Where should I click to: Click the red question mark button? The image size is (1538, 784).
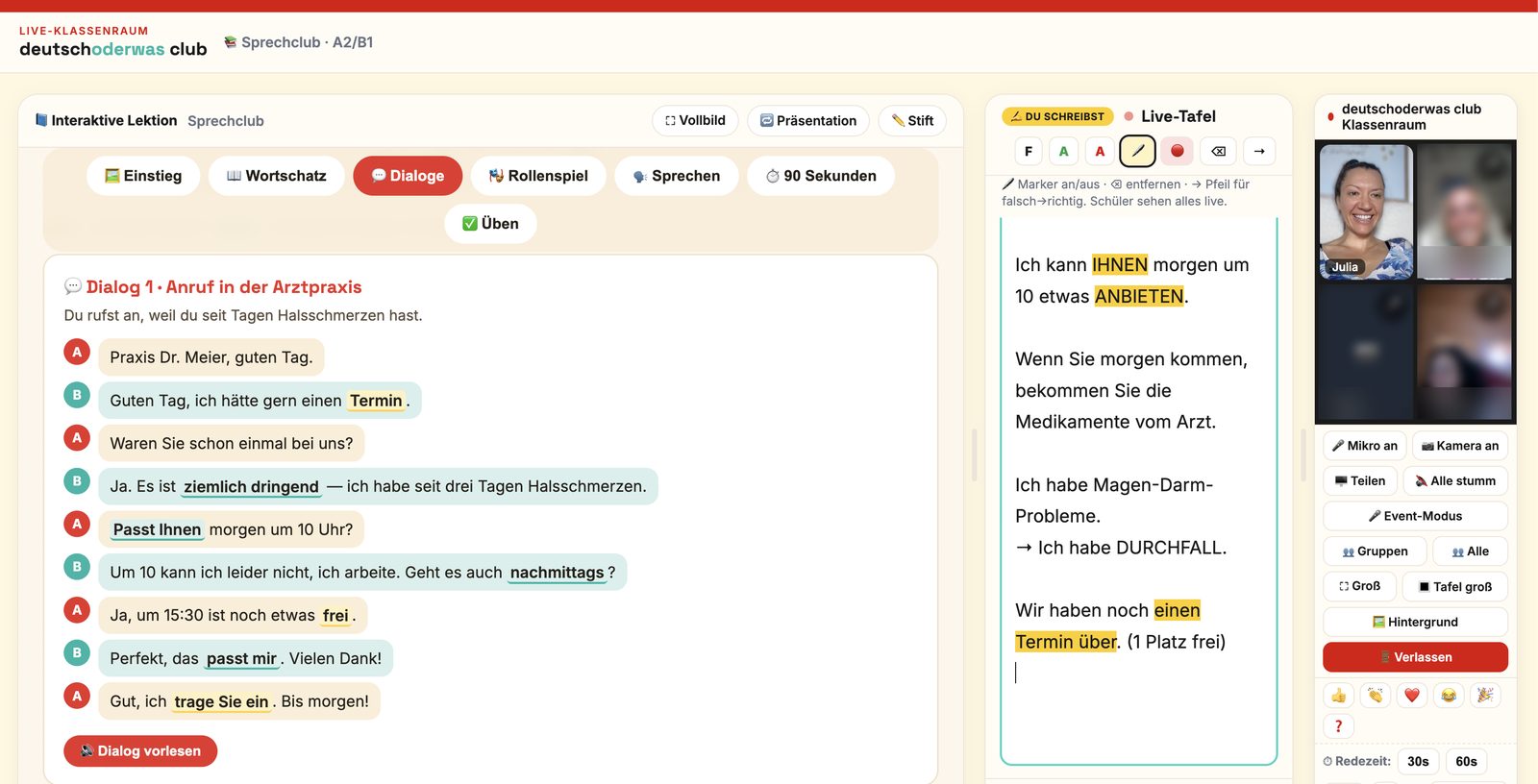click(1339, 726)
